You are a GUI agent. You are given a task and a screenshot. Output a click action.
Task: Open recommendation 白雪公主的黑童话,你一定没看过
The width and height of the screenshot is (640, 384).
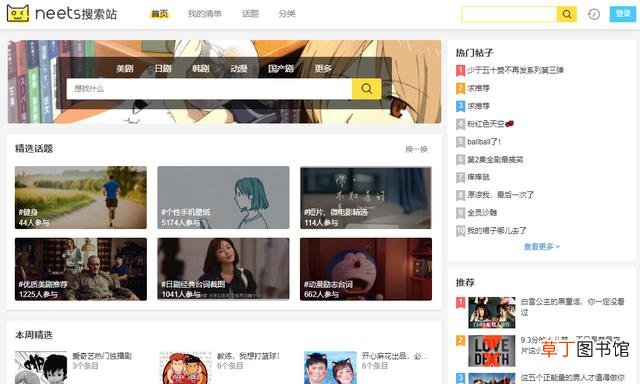click(x=572, y=307)
